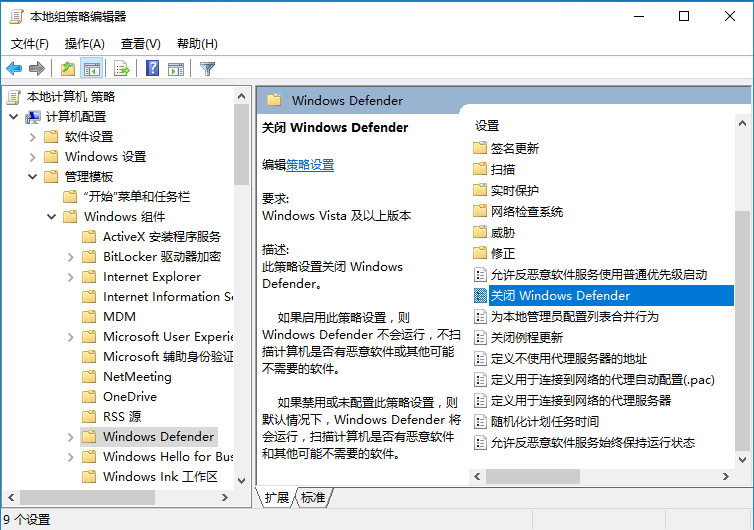Select 定义不使用代理服务器的地址 setting
Screen dimensions: 754x530
click(x=568, y=358)
